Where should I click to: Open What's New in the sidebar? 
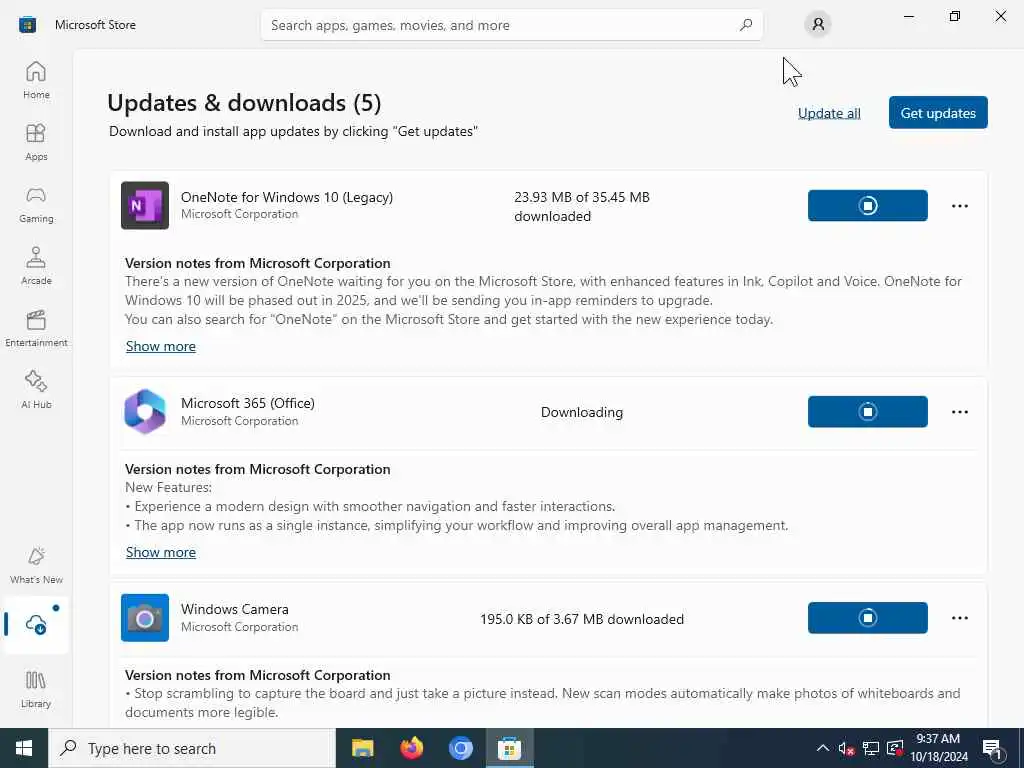[x=36, y=566]
